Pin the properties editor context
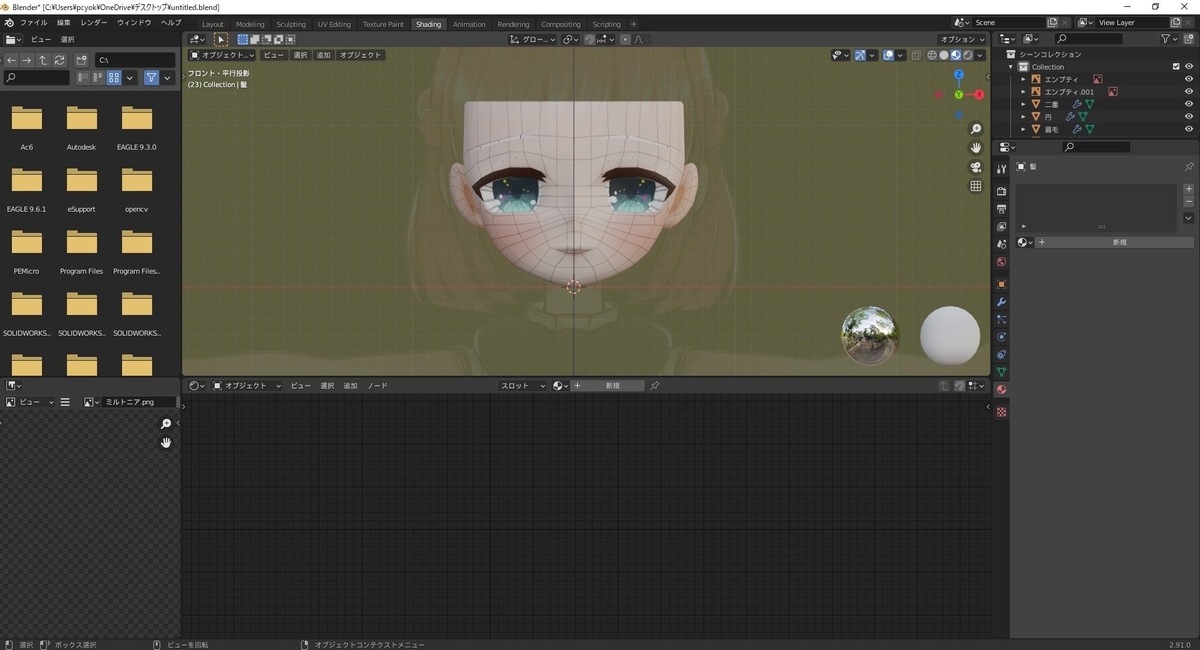The height and width of the screenshot is (650, 1200). pyautogui.click(x=1189, y=167)
